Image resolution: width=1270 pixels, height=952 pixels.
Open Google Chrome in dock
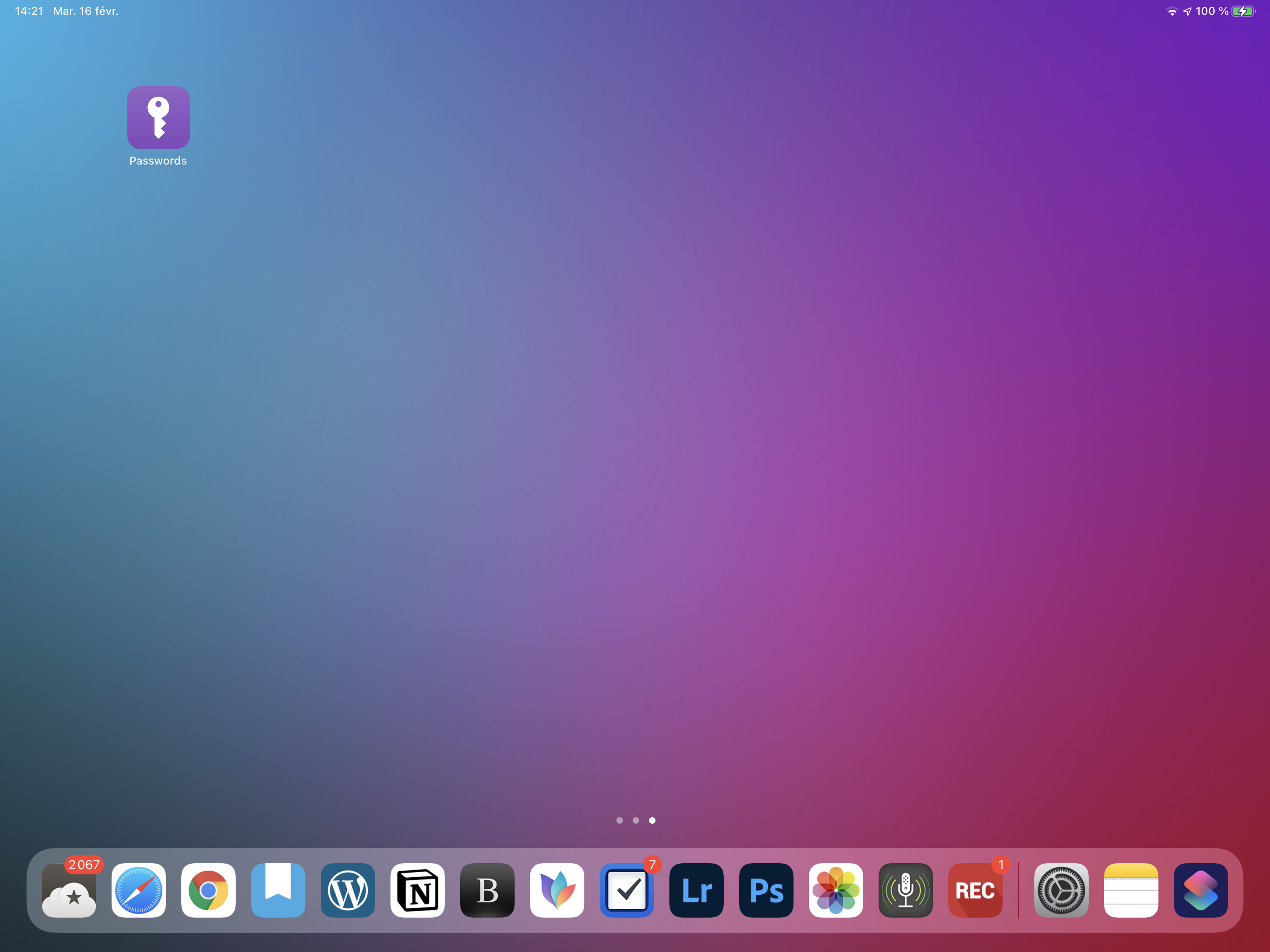coord(208,890)
